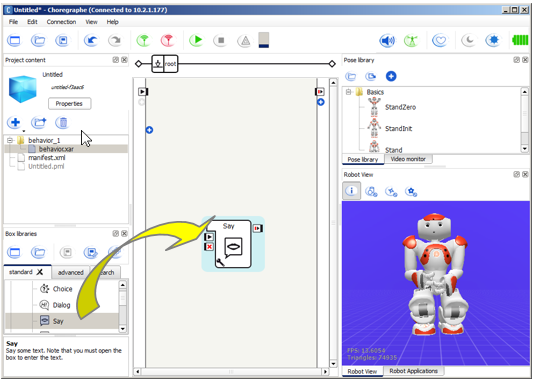Viewport: 533px width, 387px height.
Task: Click Say box onStopped output
Action: pos(258,228)
